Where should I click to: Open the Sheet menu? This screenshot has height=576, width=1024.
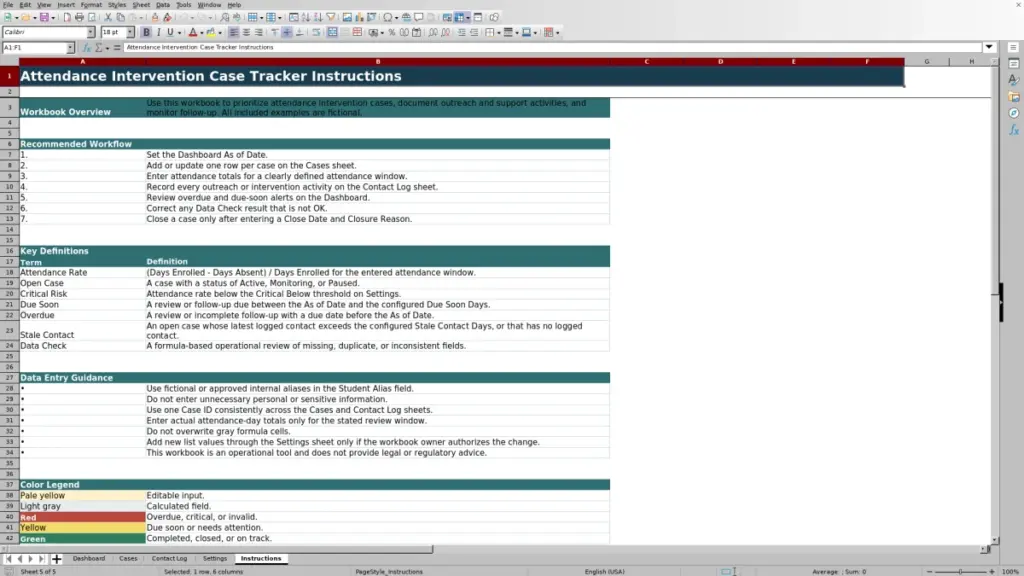pyautogui.click(x=141, y=5)
